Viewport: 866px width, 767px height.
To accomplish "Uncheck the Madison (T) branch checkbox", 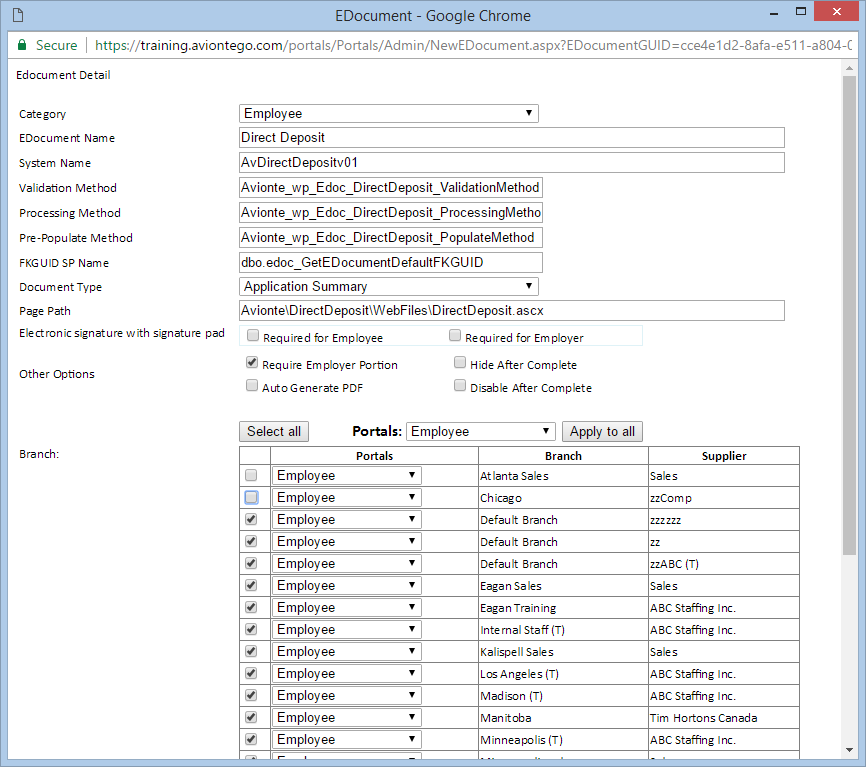I will point(251,695).
